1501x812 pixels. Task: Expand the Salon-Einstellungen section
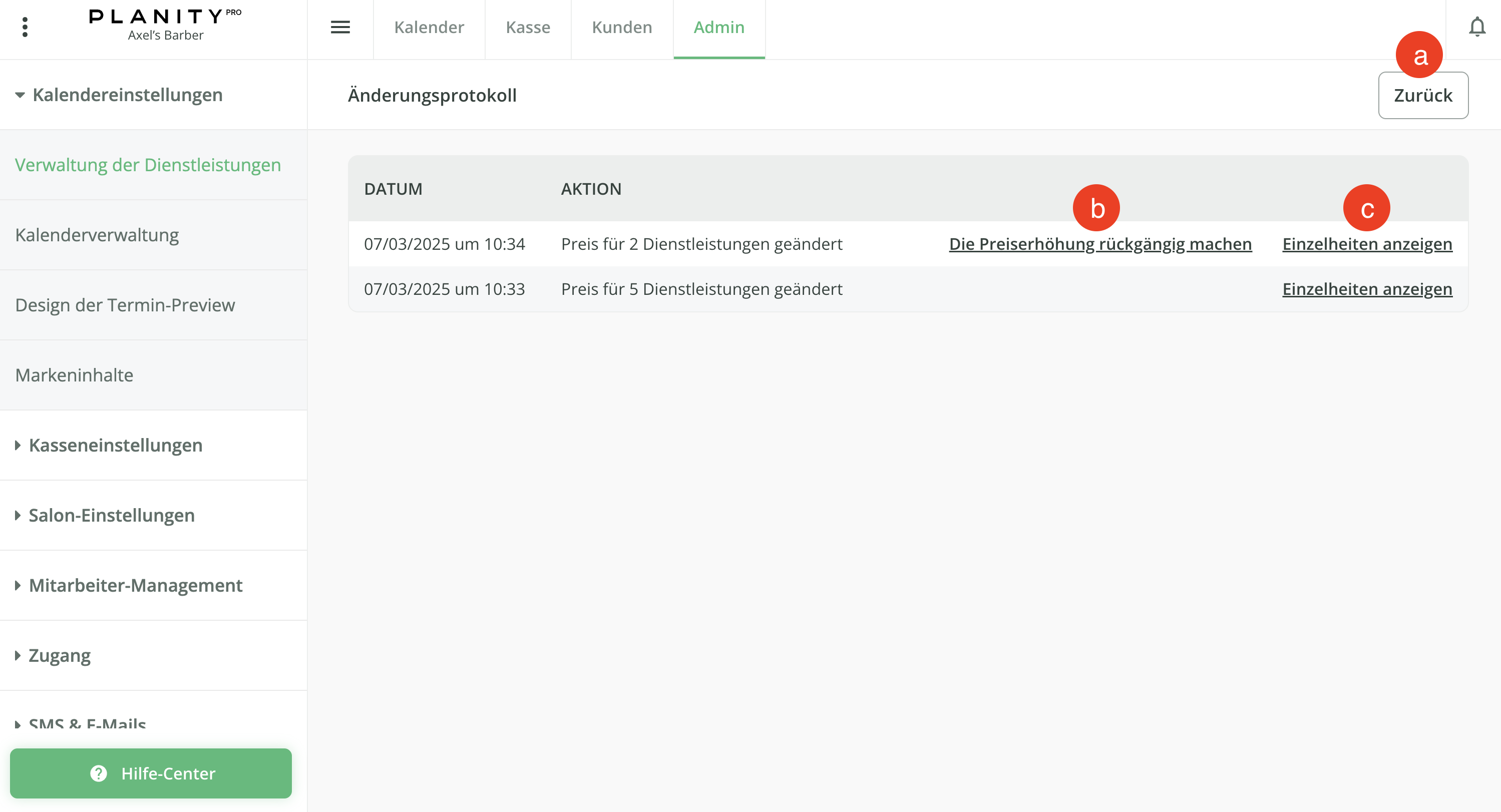click(111, 515)
